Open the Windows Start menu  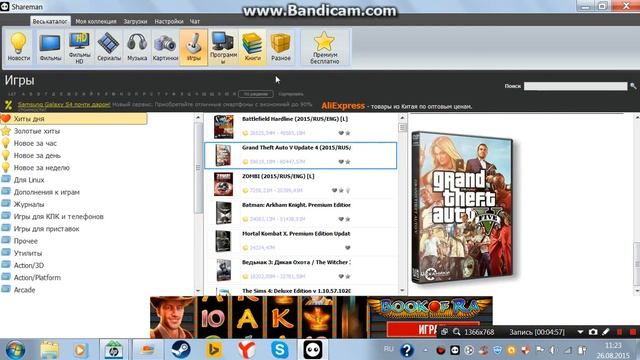tap(15, 350)
